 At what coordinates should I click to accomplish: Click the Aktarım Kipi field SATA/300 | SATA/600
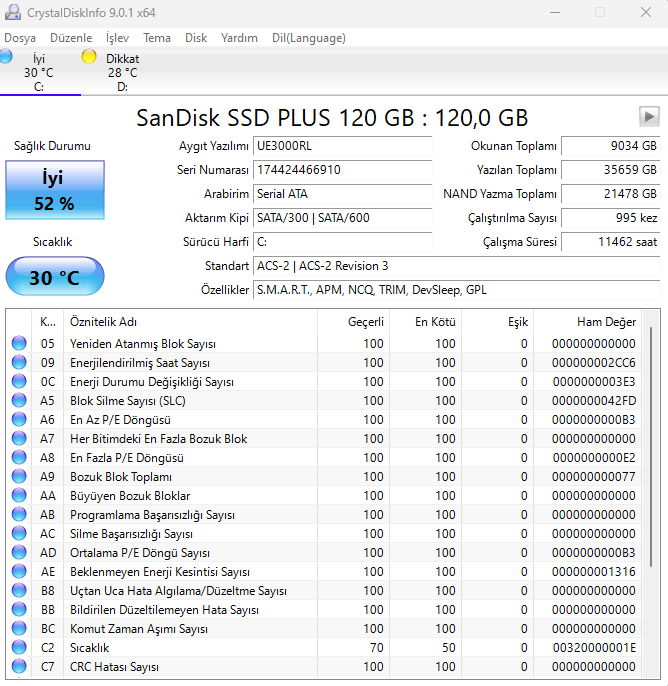[343, 218]
